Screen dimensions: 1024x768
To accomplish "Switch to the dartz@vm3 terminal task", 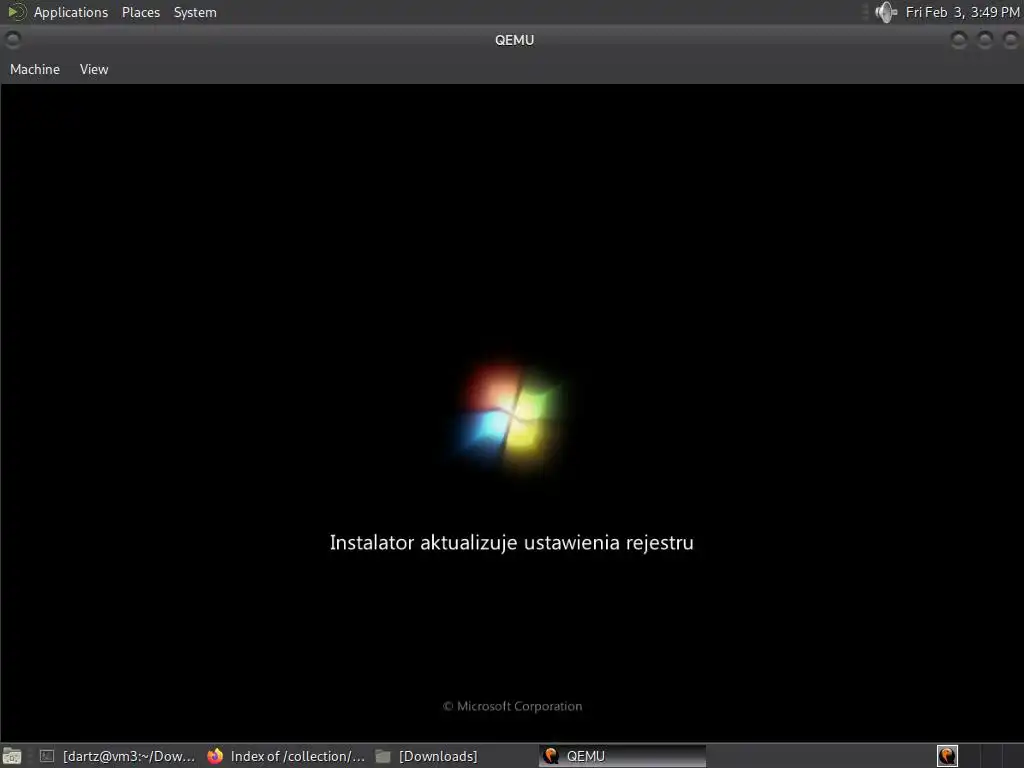I will tap(117, 756).
